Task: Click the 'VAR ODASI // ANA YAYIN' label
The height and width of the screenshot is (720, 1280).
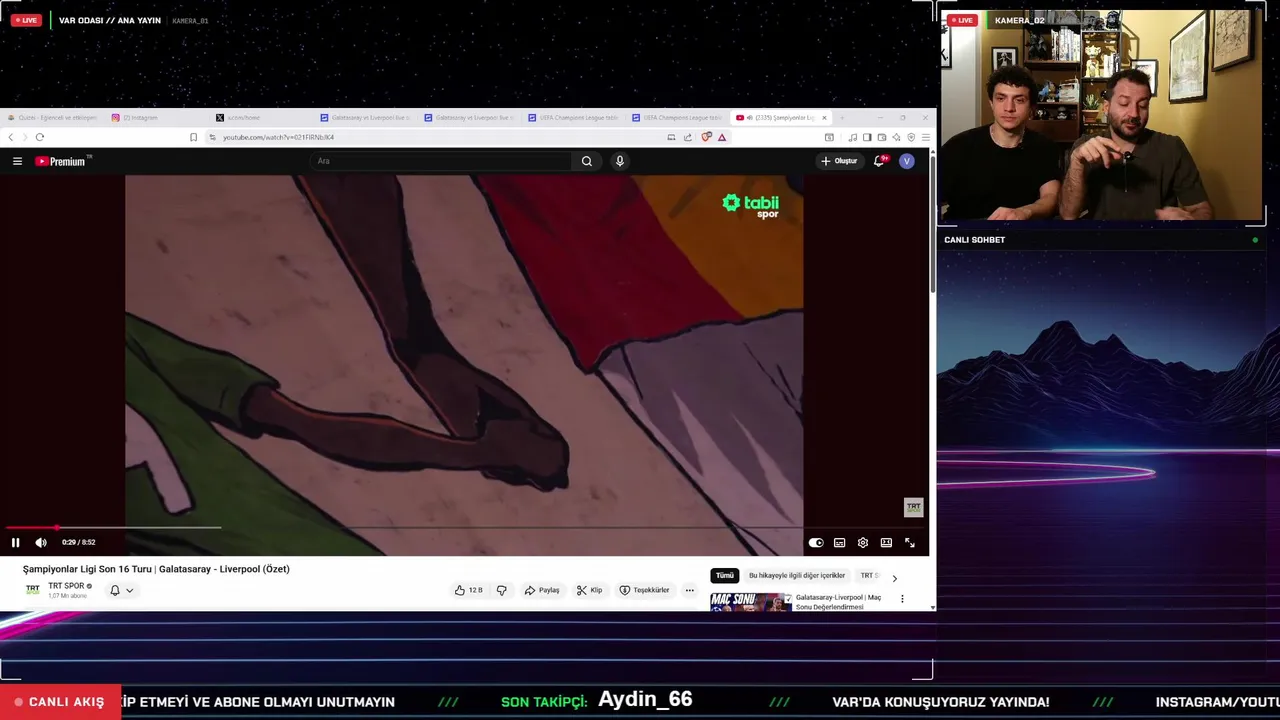Action: click(x=109, y=20)
